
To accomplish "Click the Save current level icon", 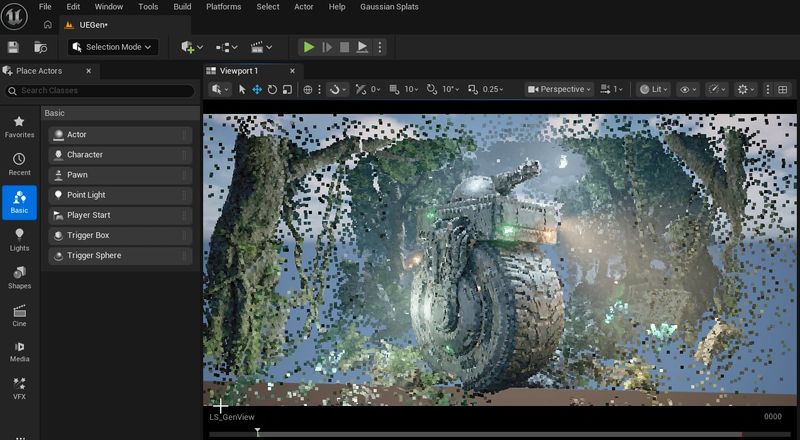I will point(13,47).
